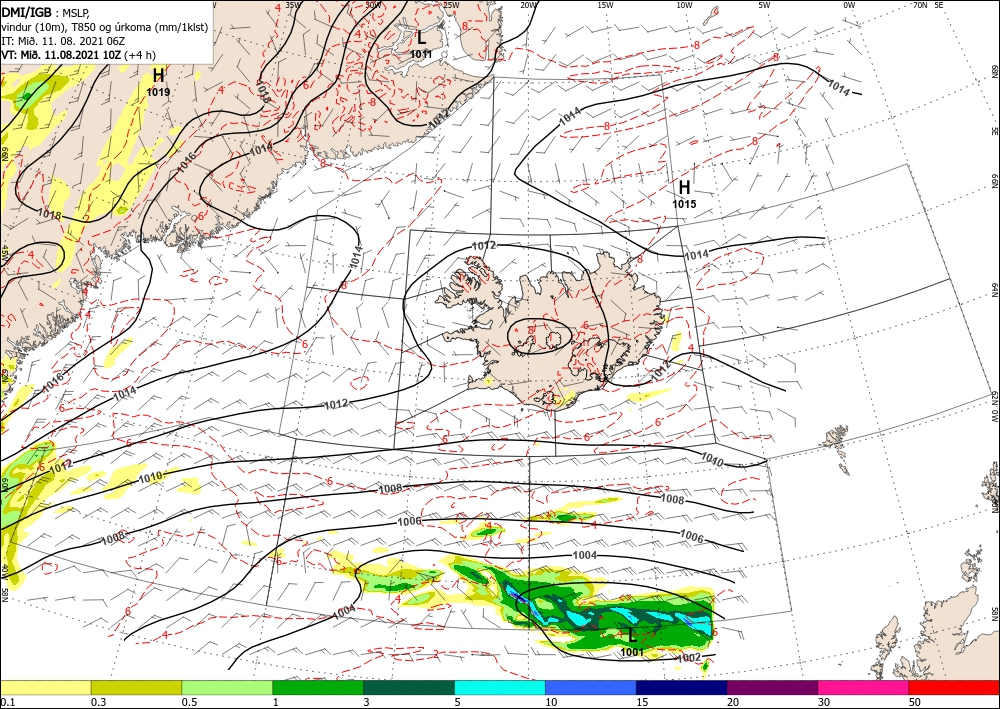Click the 'VT: Mið. 11.08.2021 10Z (+4 h)' line

pyautogui.click(x=78, y=55)
